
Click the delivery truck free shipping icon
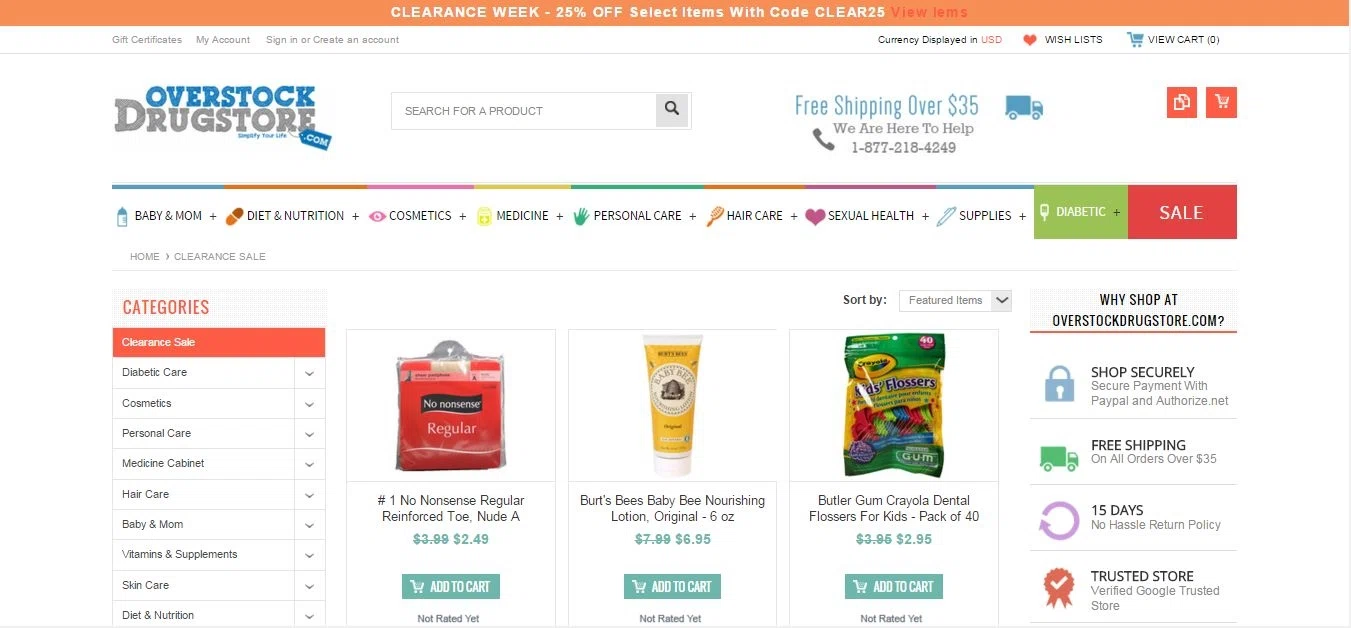(1024, 107)
